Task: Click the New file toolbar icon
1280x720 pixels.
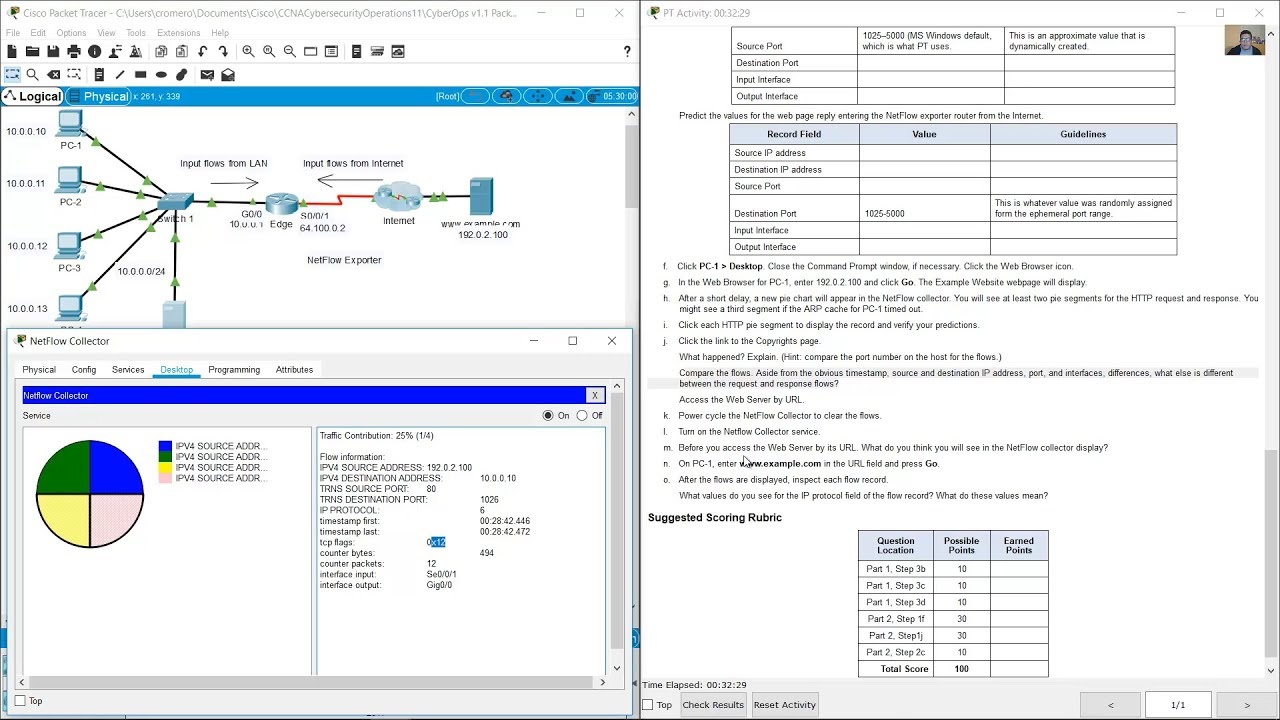Action: pos(12,51)
